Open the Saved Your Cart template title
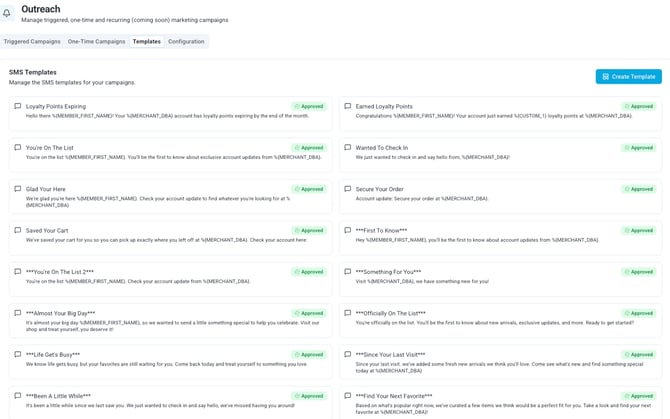670x419 pixels. click(47, 231)
